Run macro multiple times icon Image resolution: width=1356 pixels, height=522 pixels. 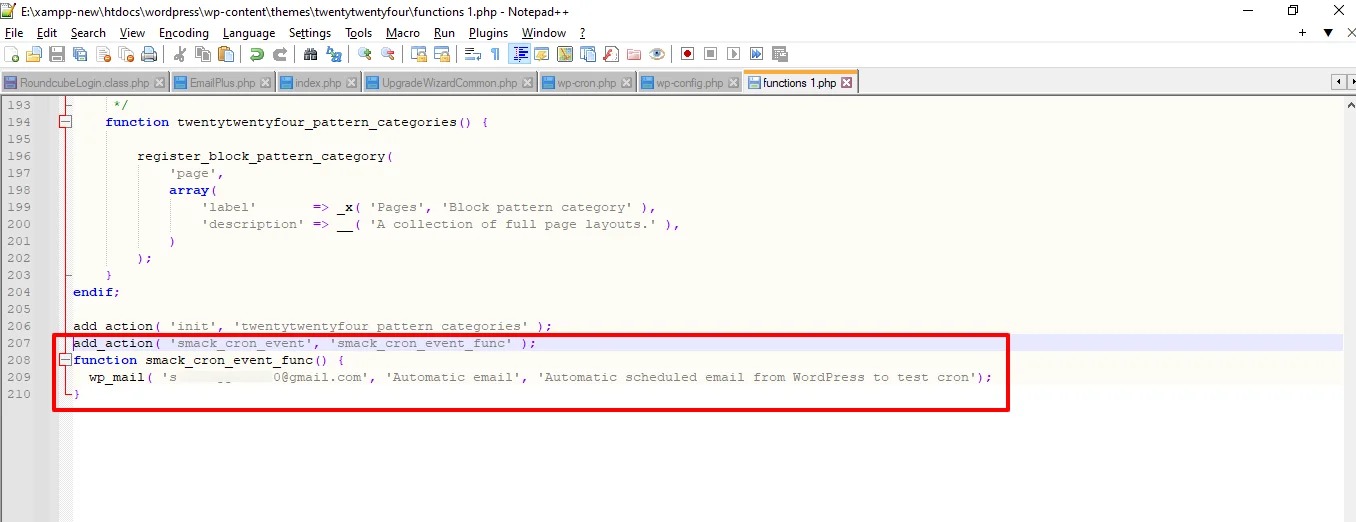pos(756,54)
